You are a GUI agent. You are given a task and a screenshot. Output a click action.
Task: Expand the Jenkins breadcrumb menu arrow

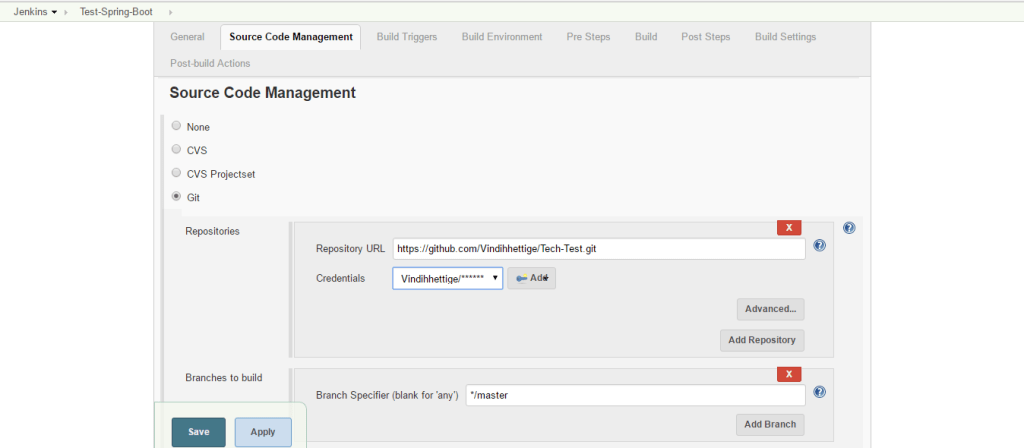[54, 12]
